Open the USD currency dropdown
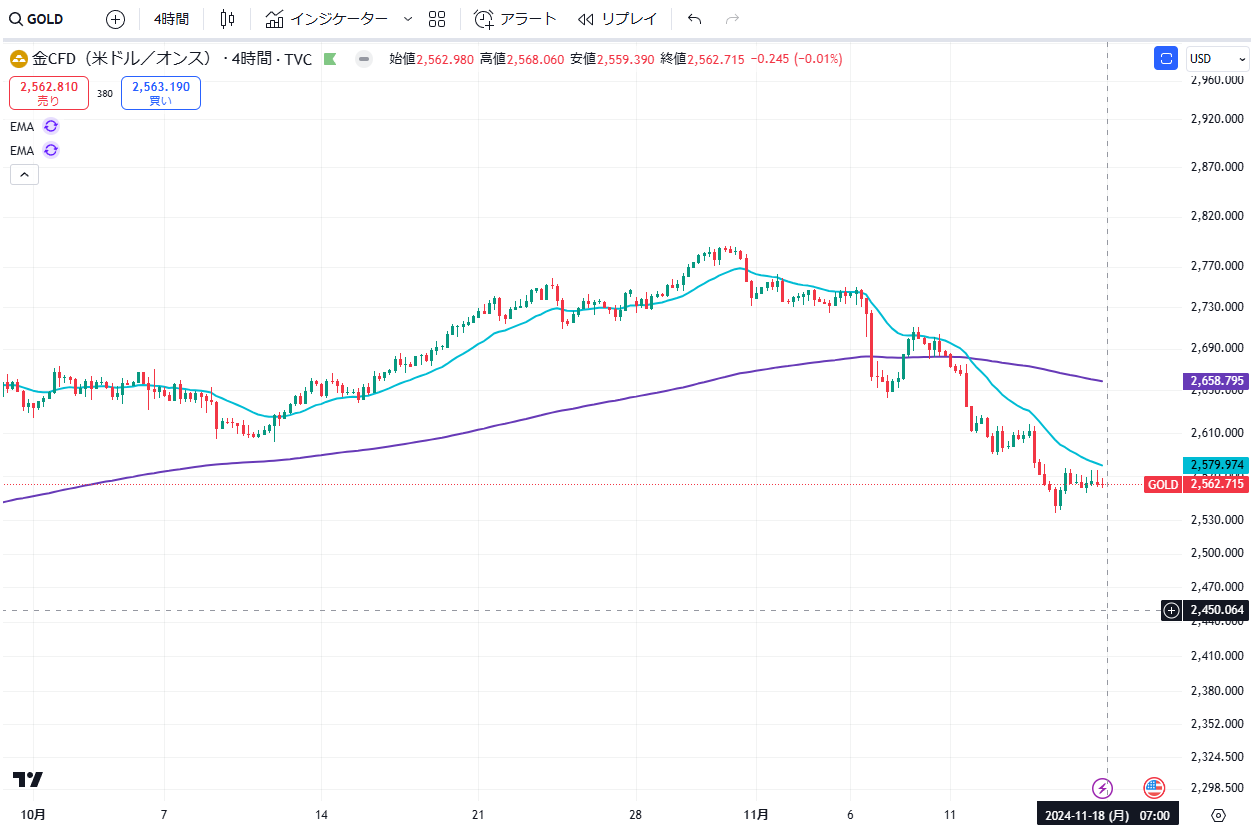Viewport: 1255px width, 827px height. pyautogui.click(x=1216, y=59)
